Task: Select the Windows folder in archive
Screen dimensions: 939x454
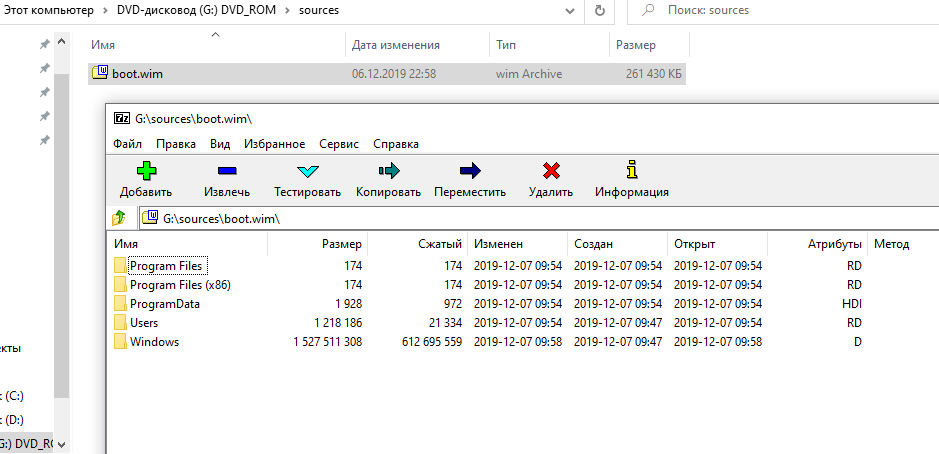Action: coord(154,342)
